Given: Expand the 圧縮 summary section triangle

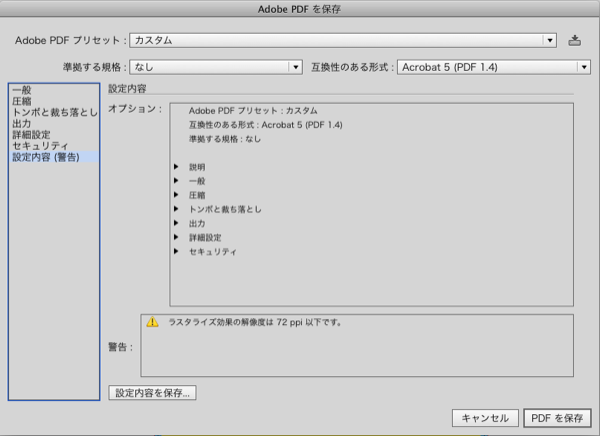Looking at the screenshot, I should 176,194.
